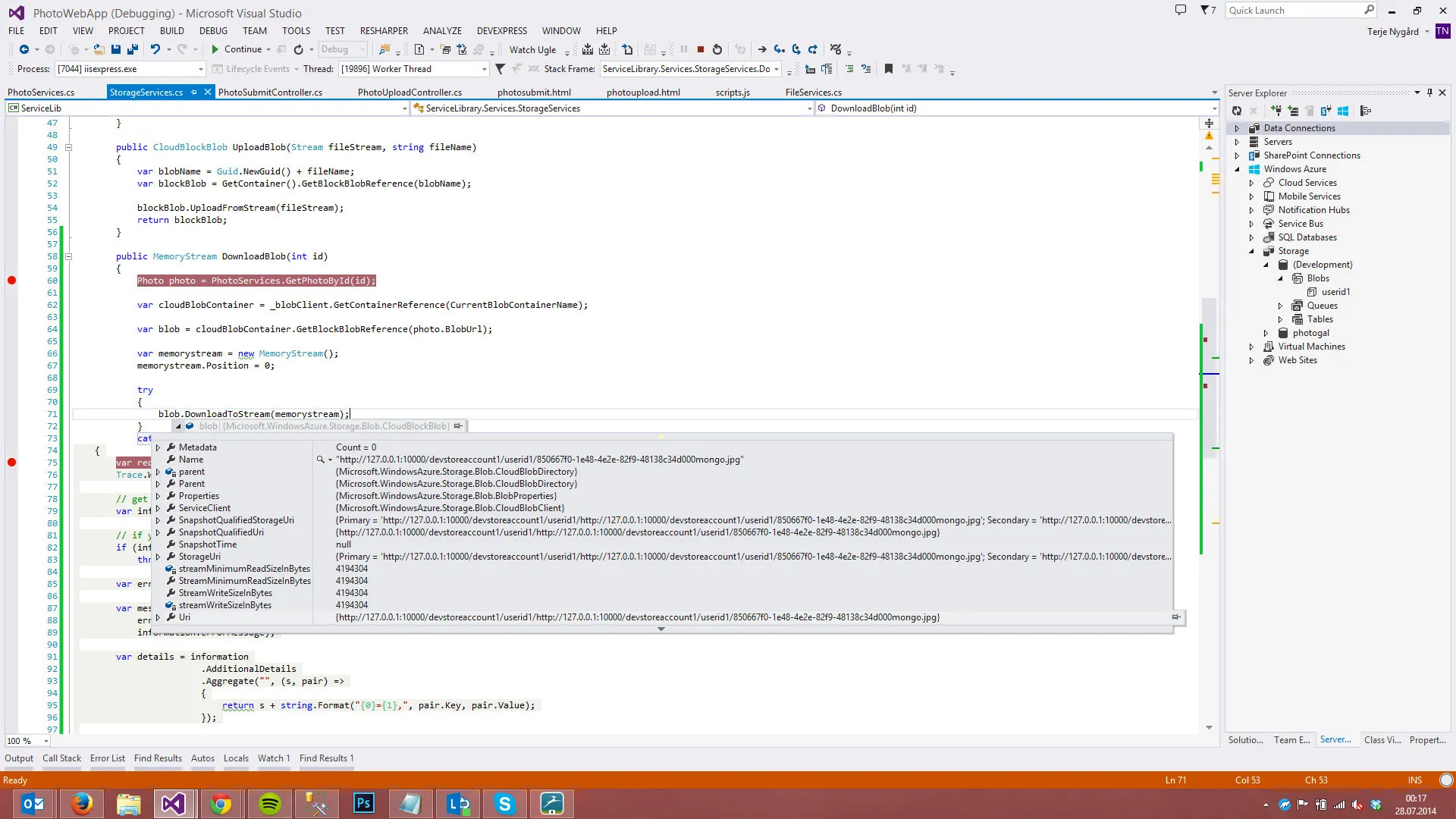Refresh the Server Explorer
Image resolution: width=1456 pixels, height=819 pixels.
(x=1237, y=111)
